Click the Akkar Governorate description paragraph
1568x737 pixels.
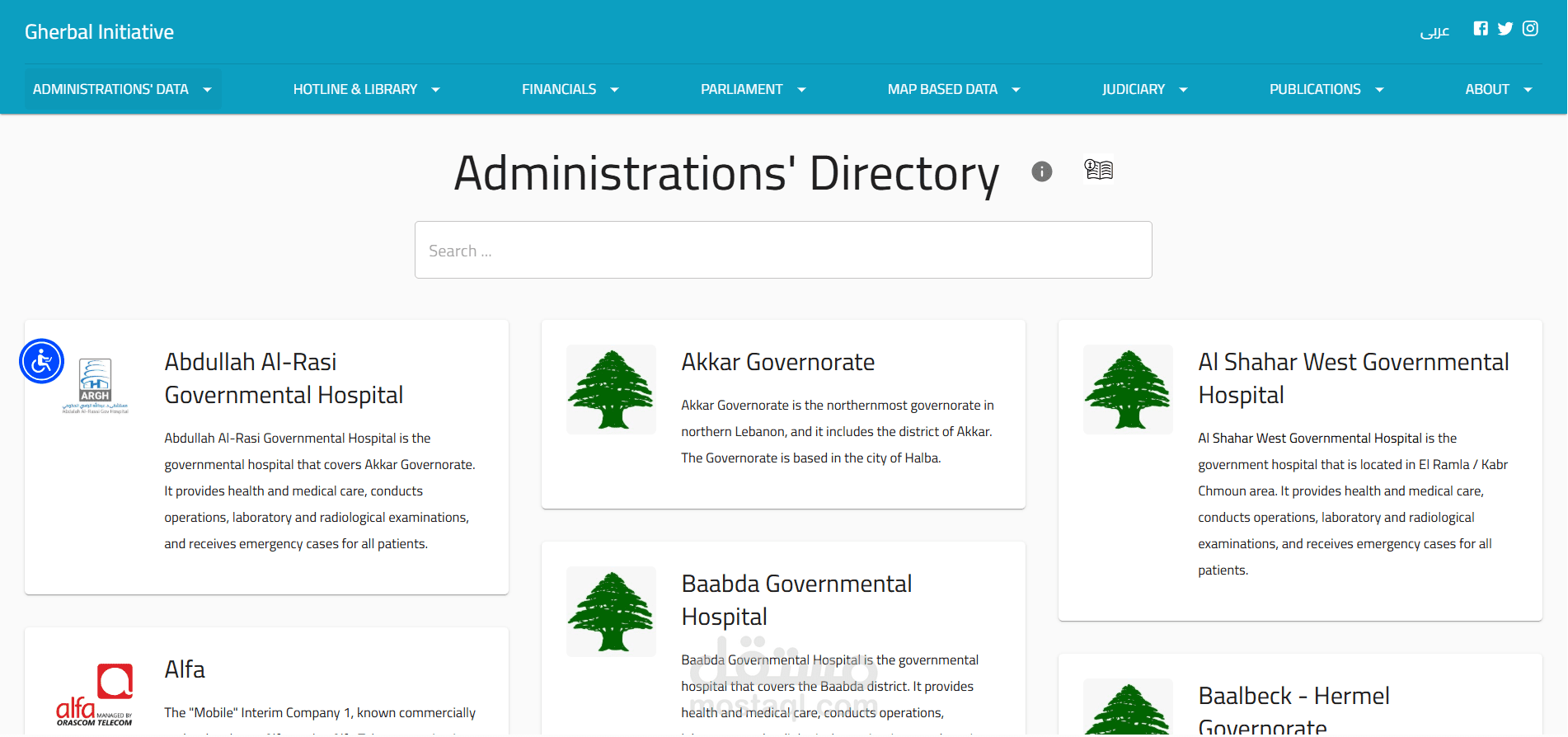[838, 432]
